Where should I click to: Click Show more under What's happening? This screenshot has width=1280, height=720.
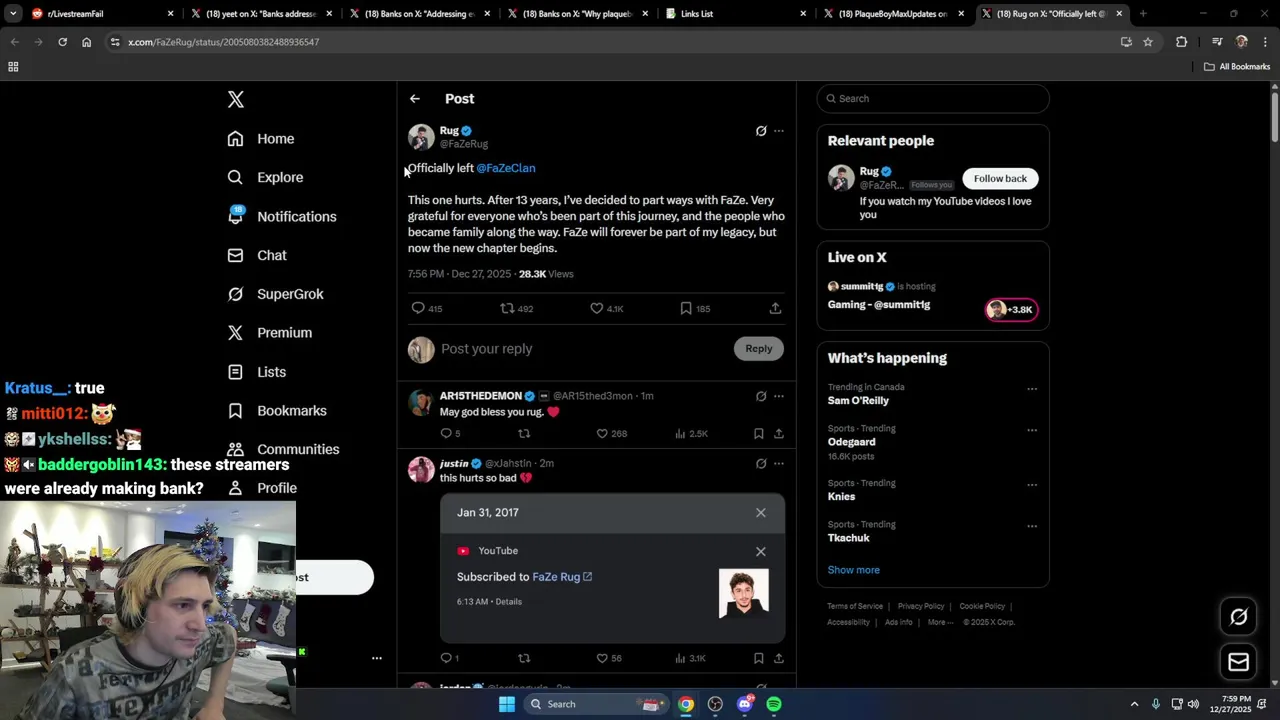[x=853, y=570]
